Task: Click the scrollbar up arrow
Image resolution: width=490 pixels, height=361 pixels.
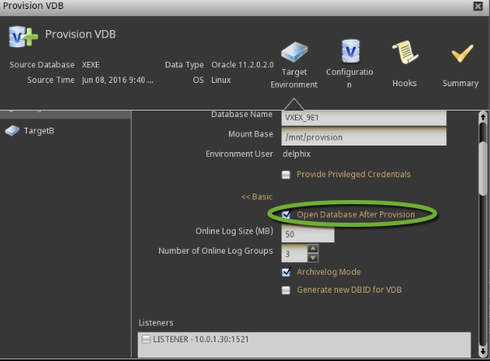Action: click(483, 117)
